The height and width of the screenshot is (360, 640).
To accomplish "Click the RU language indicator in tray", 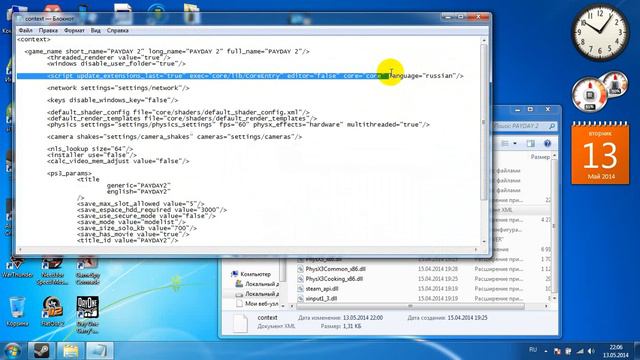I will point(533,350).
